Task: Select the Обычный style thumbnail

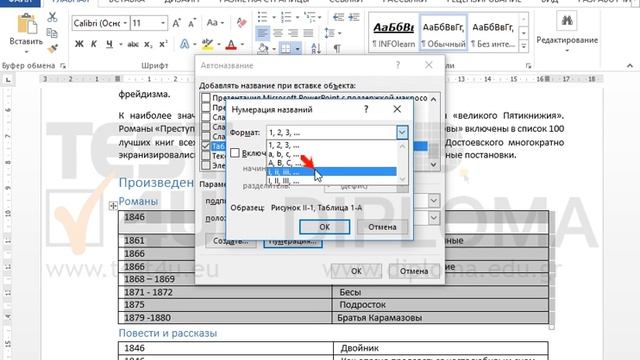Action: [443, 32]
